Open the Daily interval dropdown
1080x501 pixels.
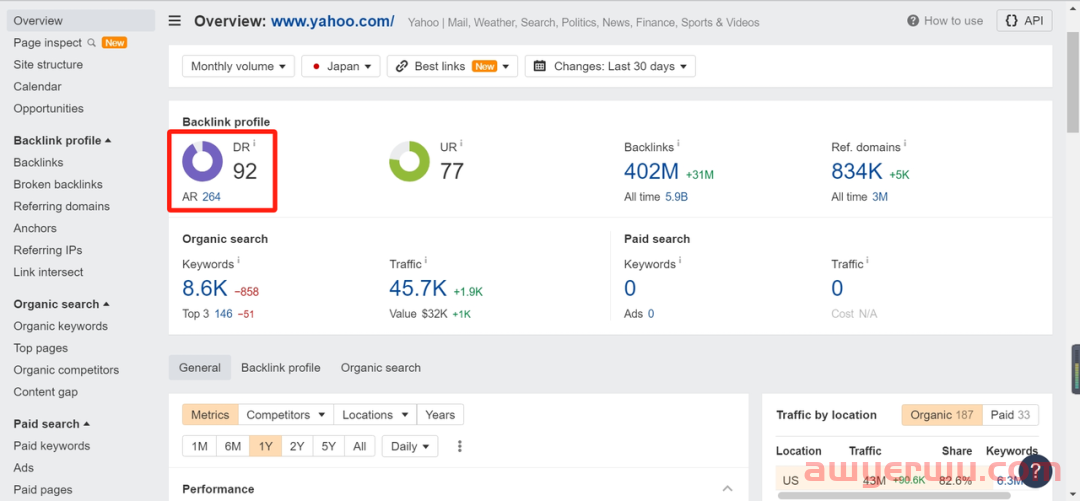click(x=410, y=447)
